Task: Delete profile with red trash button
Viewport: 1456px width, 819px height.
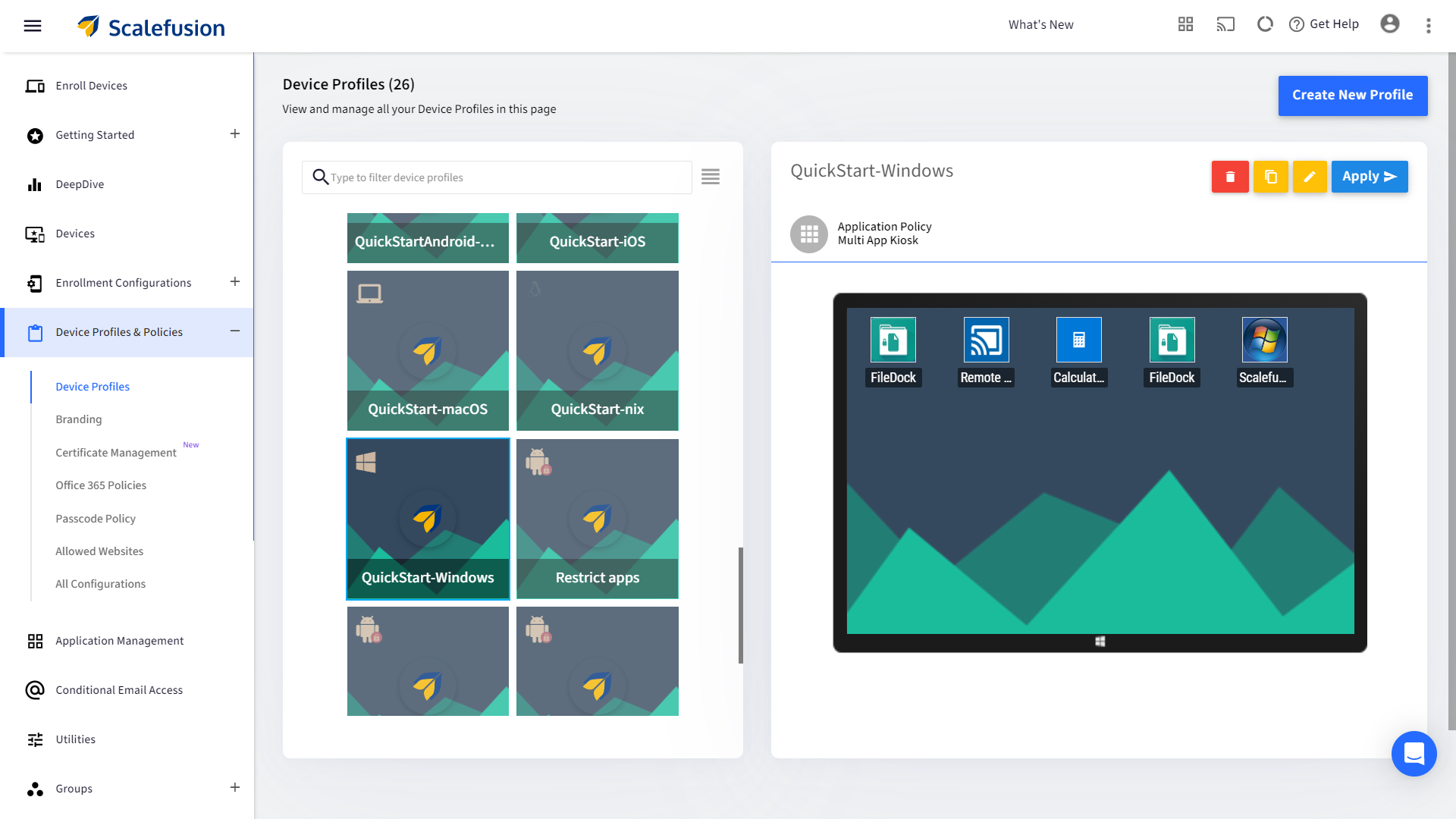Action: click(1230, 177)
